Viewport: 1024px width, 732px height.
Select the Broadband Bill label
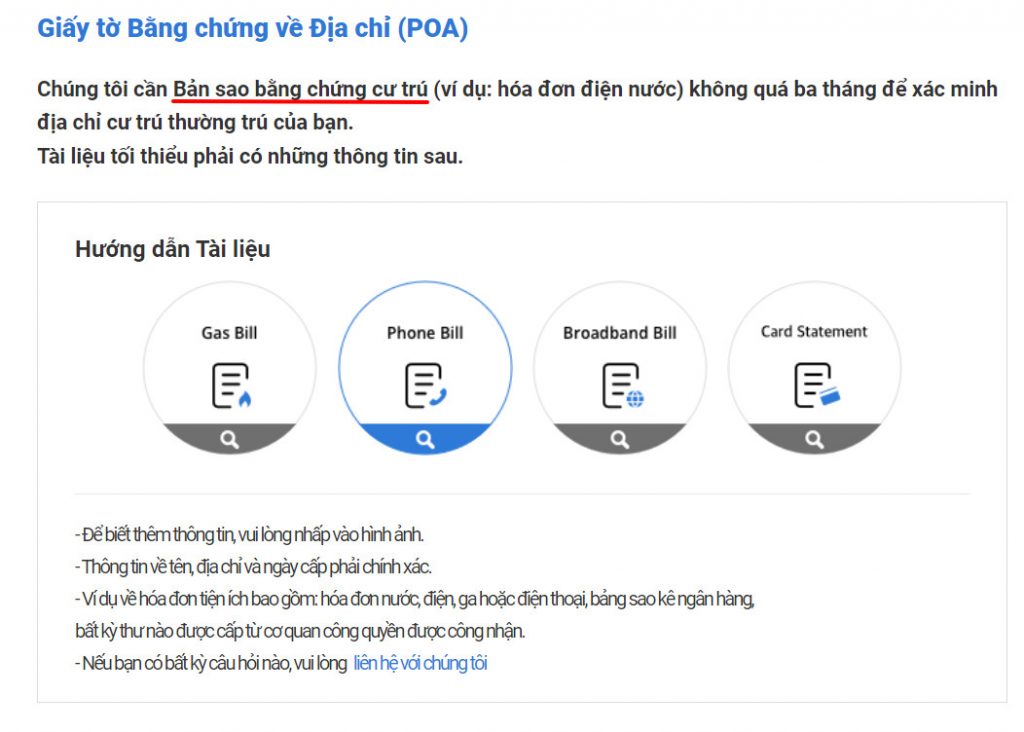point(620,333)
